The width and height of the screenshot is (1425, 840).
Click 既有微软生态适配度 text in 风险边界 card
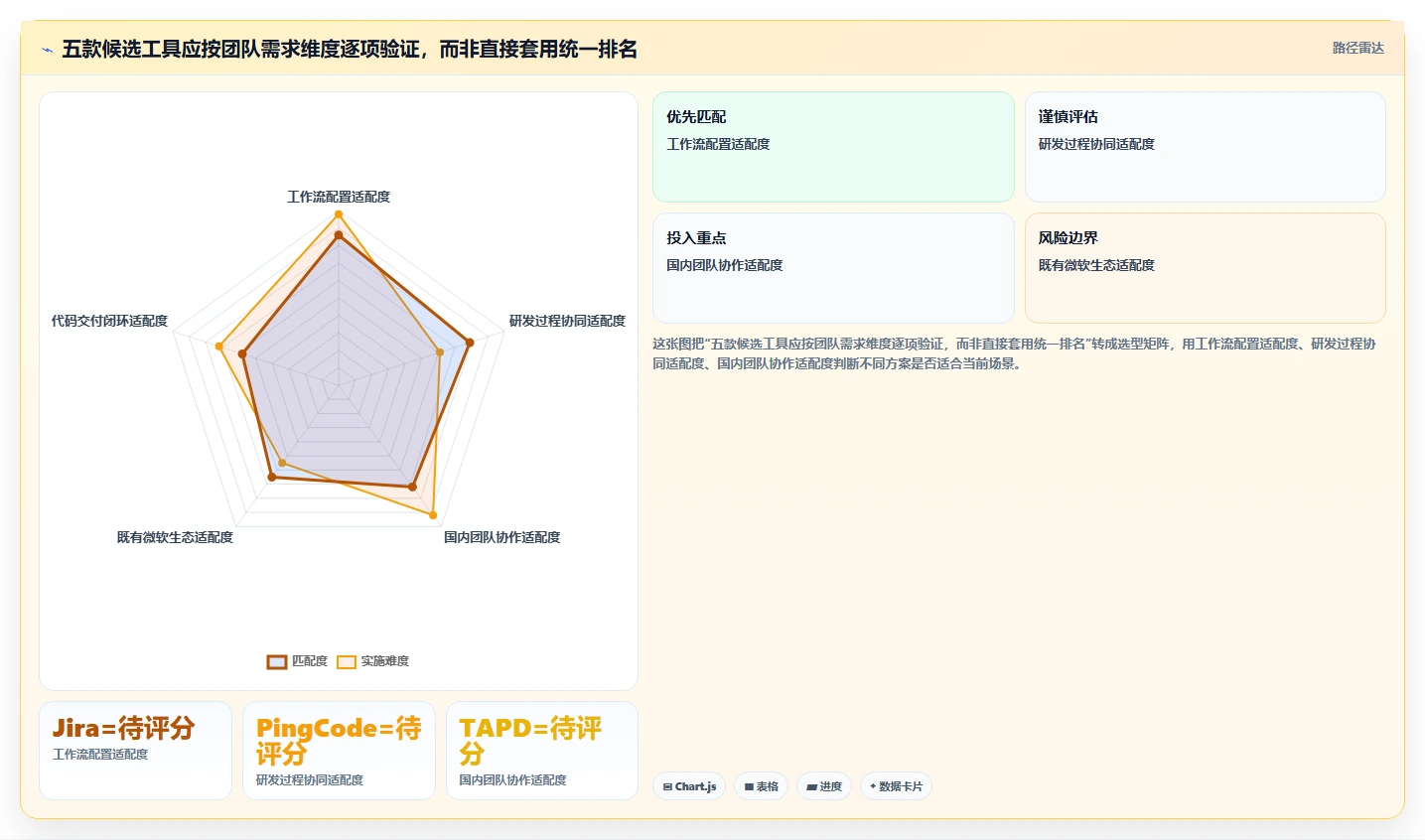1096,265
